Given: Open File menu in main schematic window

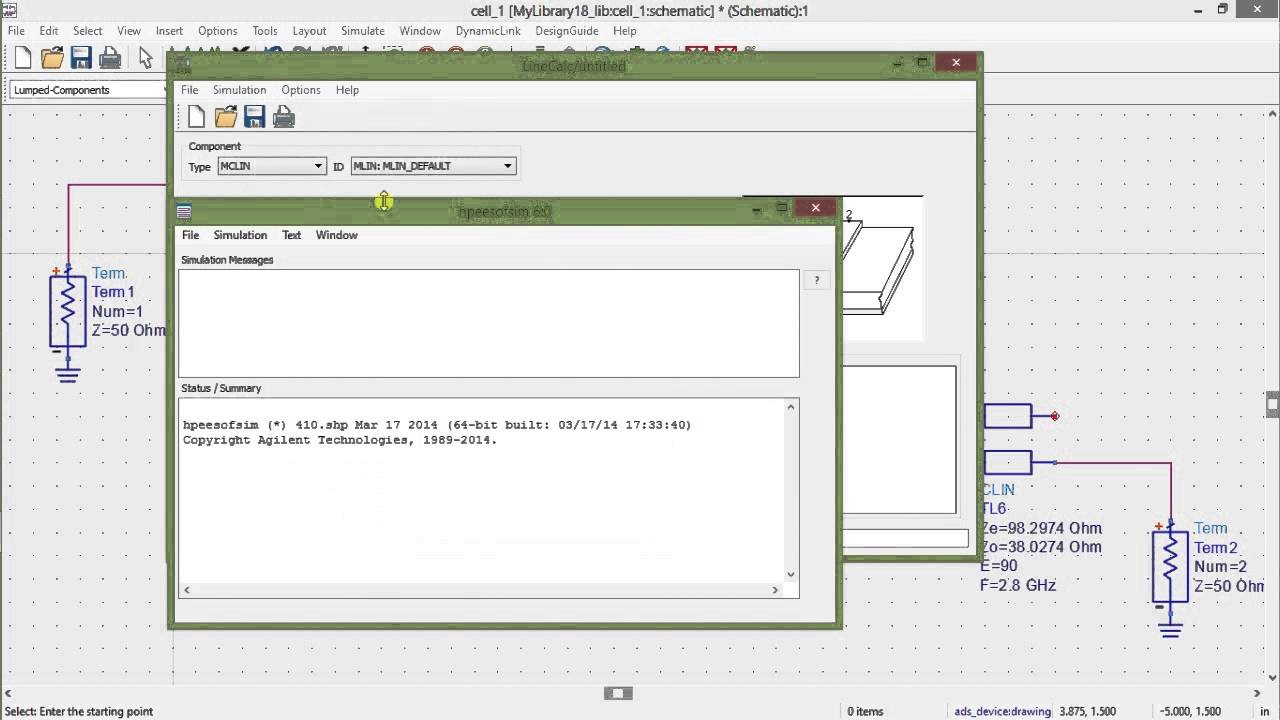Looking at the screenshot, I should [16, 31].
